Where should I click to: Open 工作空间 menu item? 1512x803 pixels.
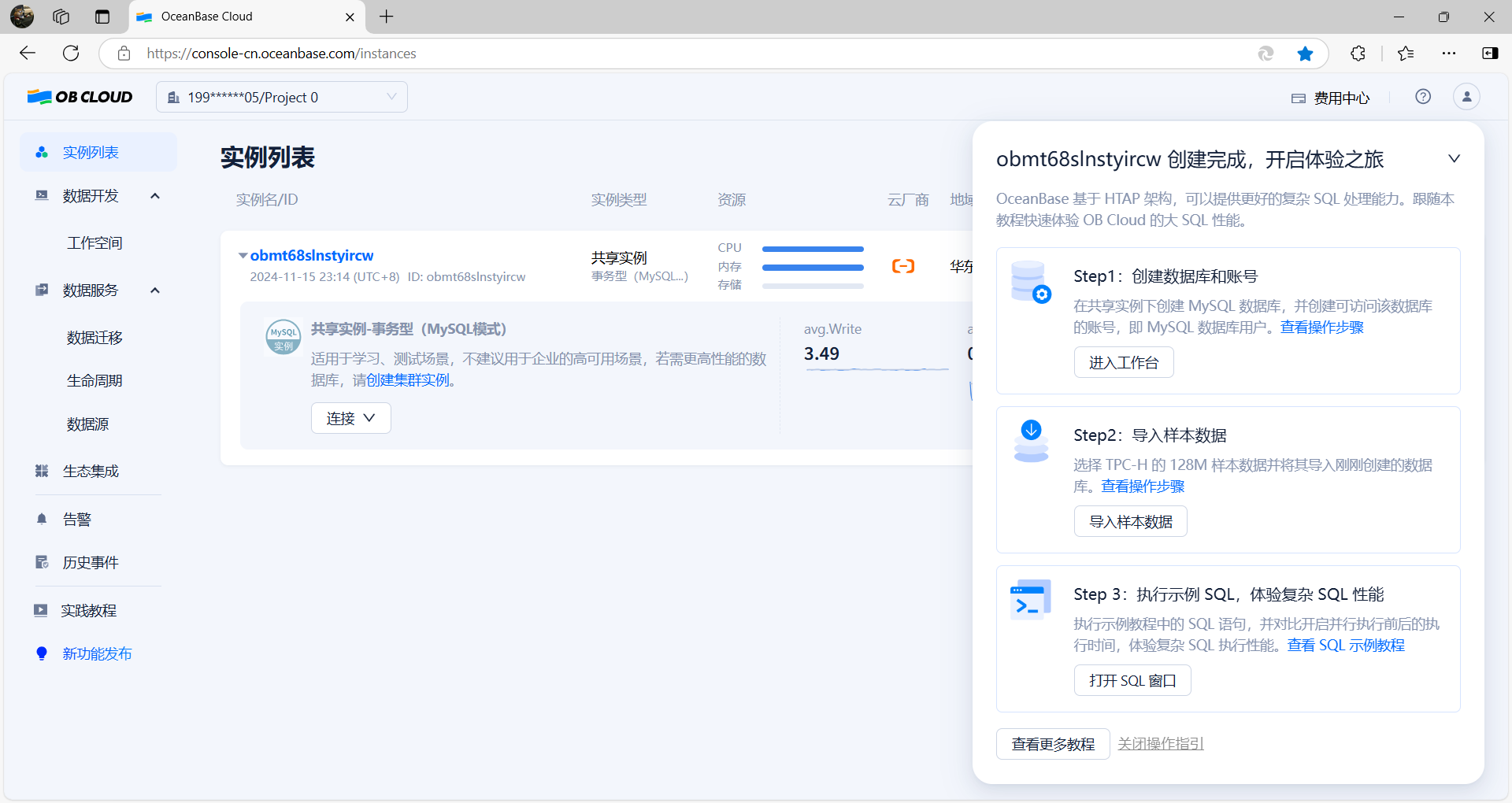coord(94,242)
